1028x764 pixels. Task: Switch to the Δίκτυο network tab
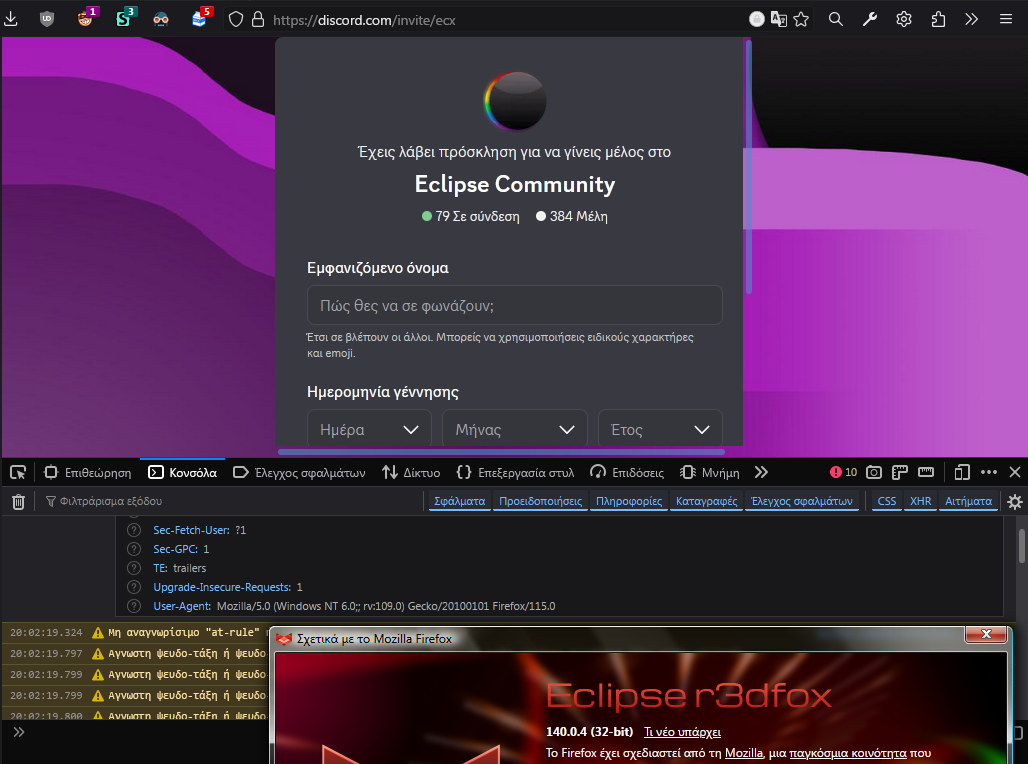click(411, 472)
